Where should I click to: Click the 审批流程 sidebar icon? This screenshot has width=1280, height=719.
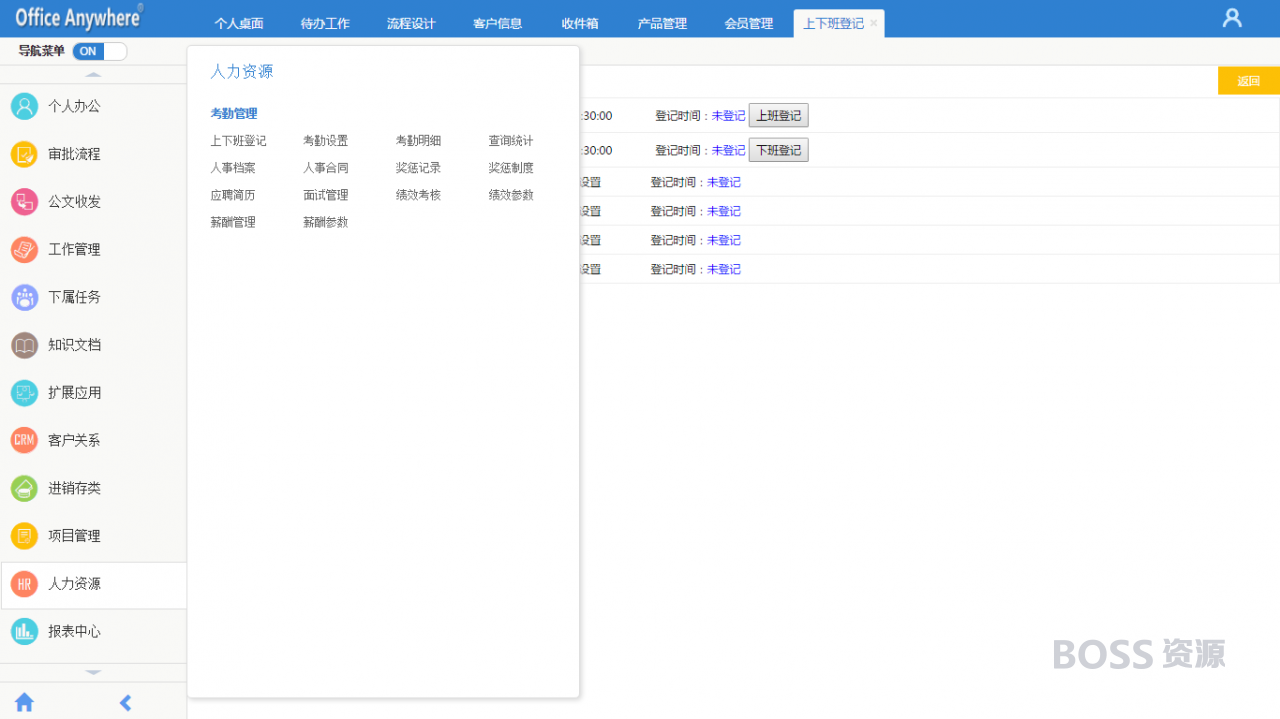(x=24, y=154)
